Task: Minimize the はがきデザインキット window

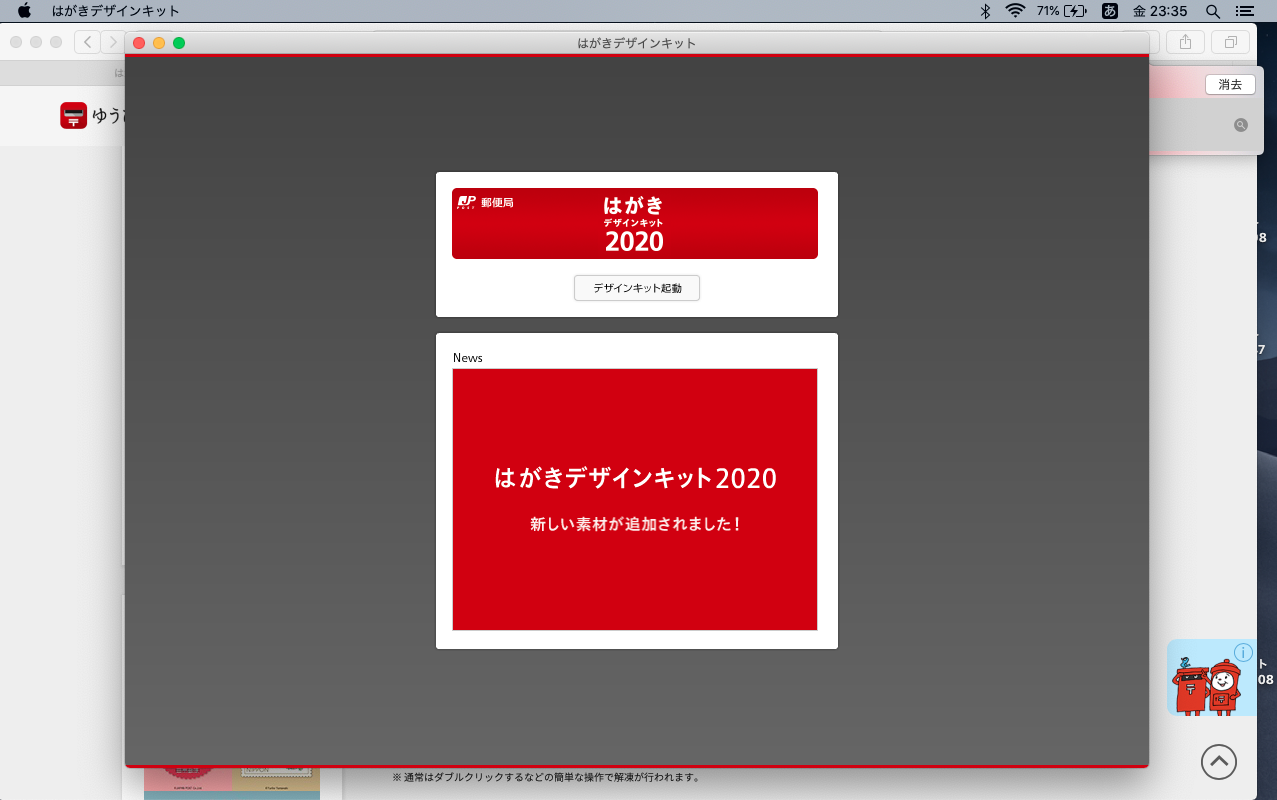Action: point(159,43)
